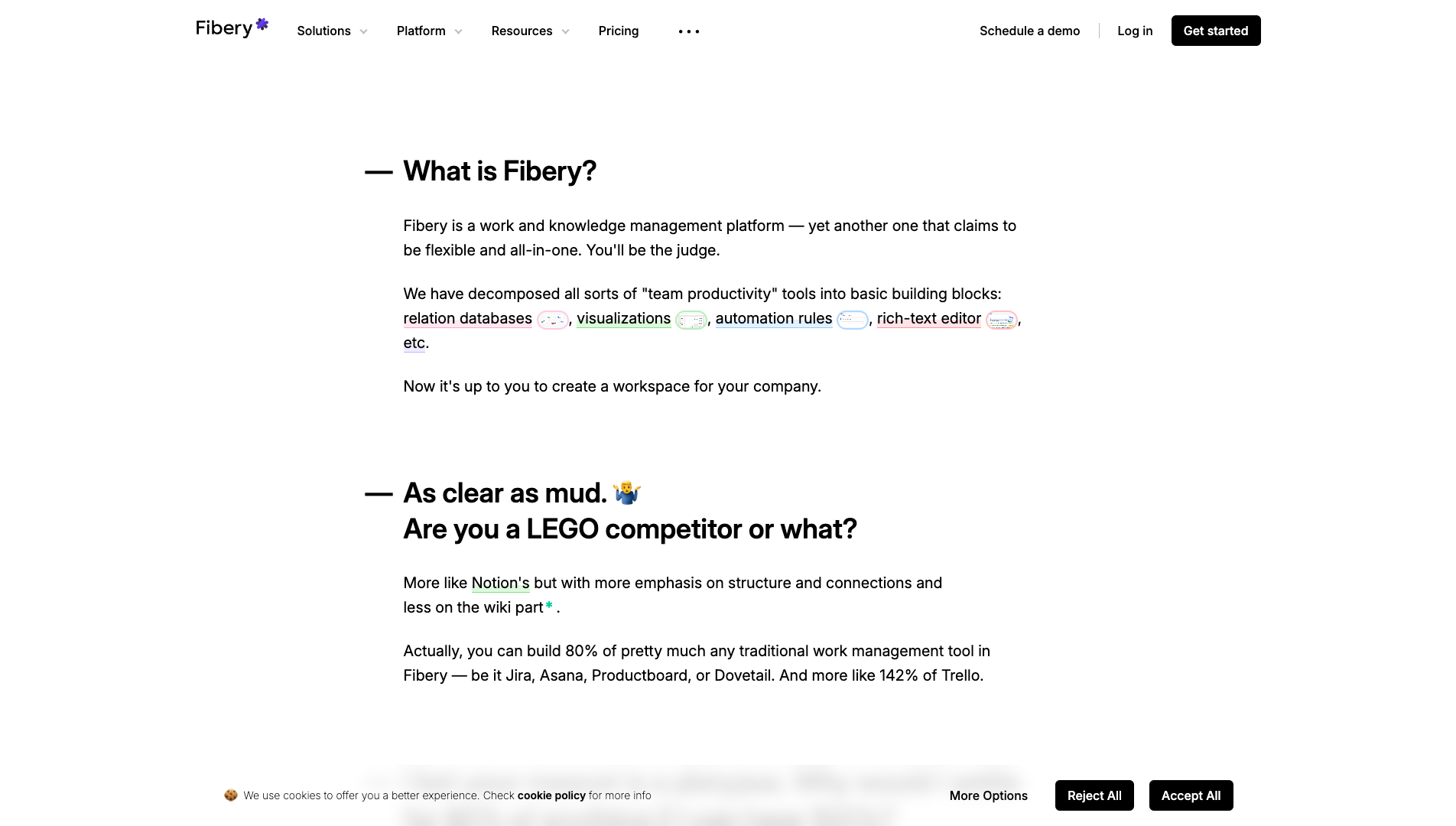The height and width of the screenshot is (826, 1456).
Task: Click the automation rules preview icon
Action: (x=852, y=320)
